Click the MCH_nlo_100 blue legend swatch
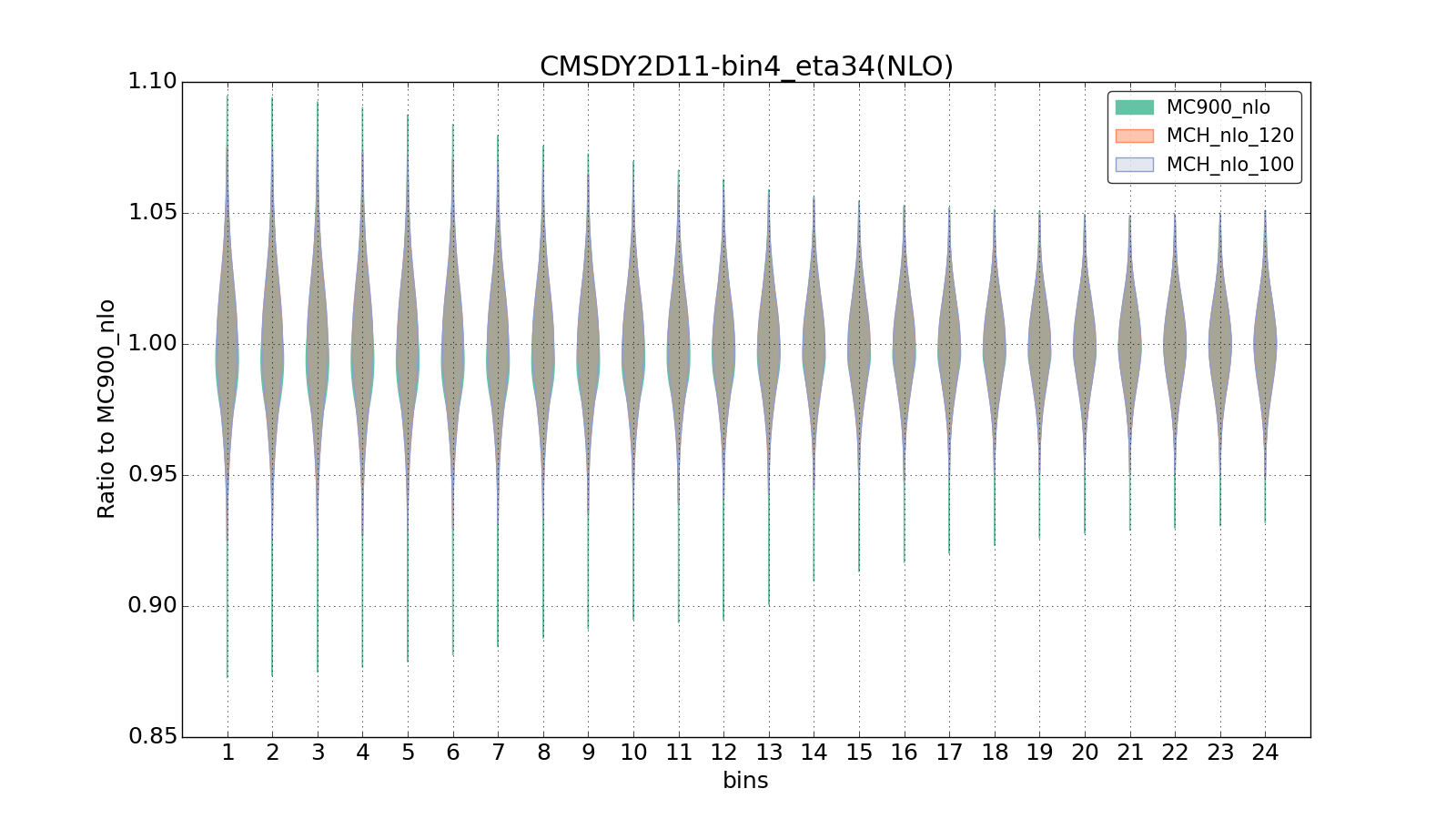This screenshot has width=1456, height=819. (1134, 165)
